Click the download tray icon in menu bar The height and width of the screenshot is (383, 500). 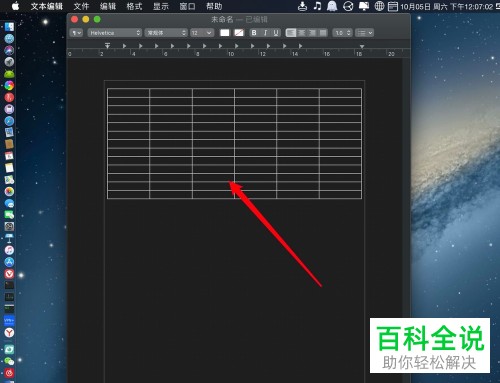pyautogui.click(x=302, y=6)
